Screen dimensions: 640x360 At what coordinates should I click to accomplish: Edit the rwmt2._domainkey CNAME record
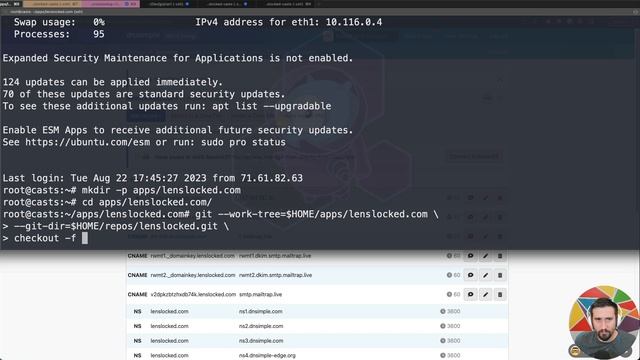pos(485,275)
